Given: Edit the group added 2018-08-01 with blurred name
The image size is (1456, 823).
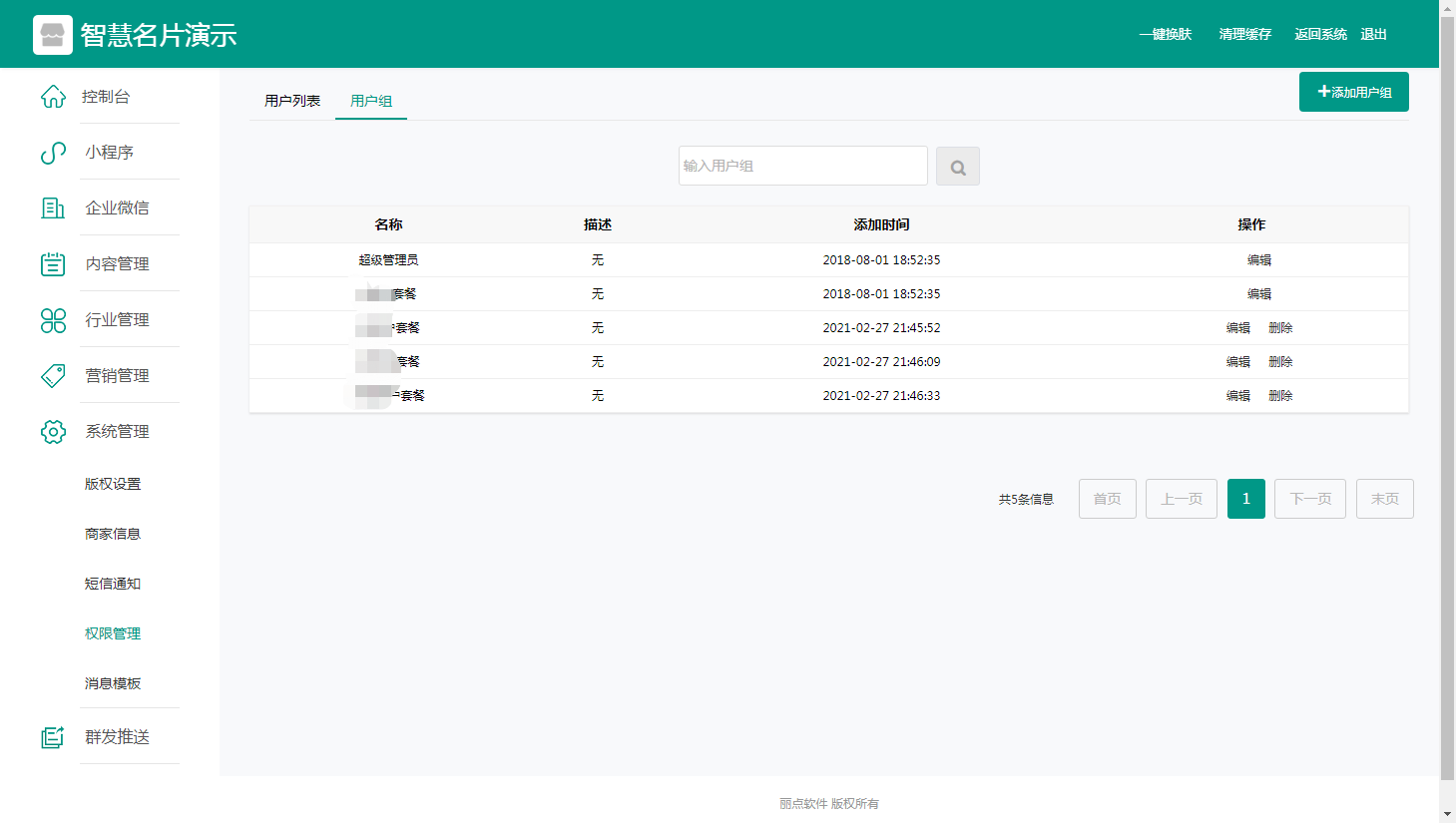Looking at the screenshot, I should pos(1259,294).
